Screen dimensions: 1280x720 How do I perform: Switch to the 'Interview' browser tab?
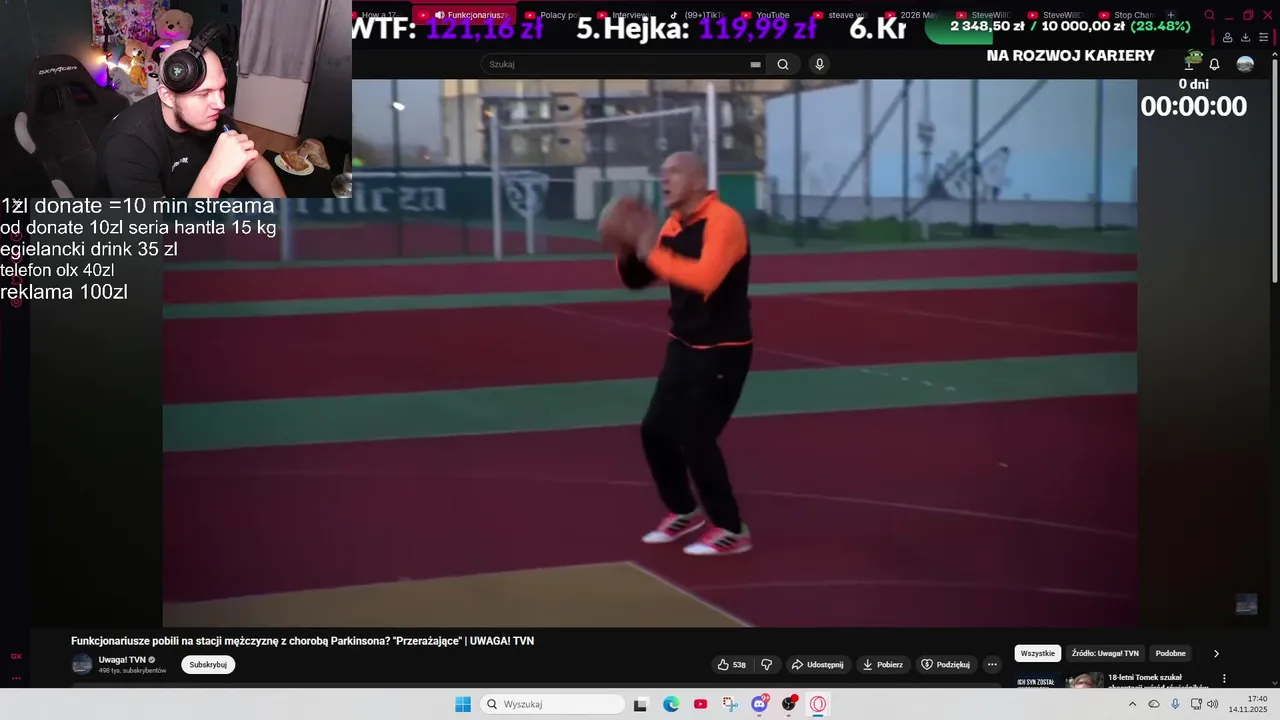click(625, 15)
